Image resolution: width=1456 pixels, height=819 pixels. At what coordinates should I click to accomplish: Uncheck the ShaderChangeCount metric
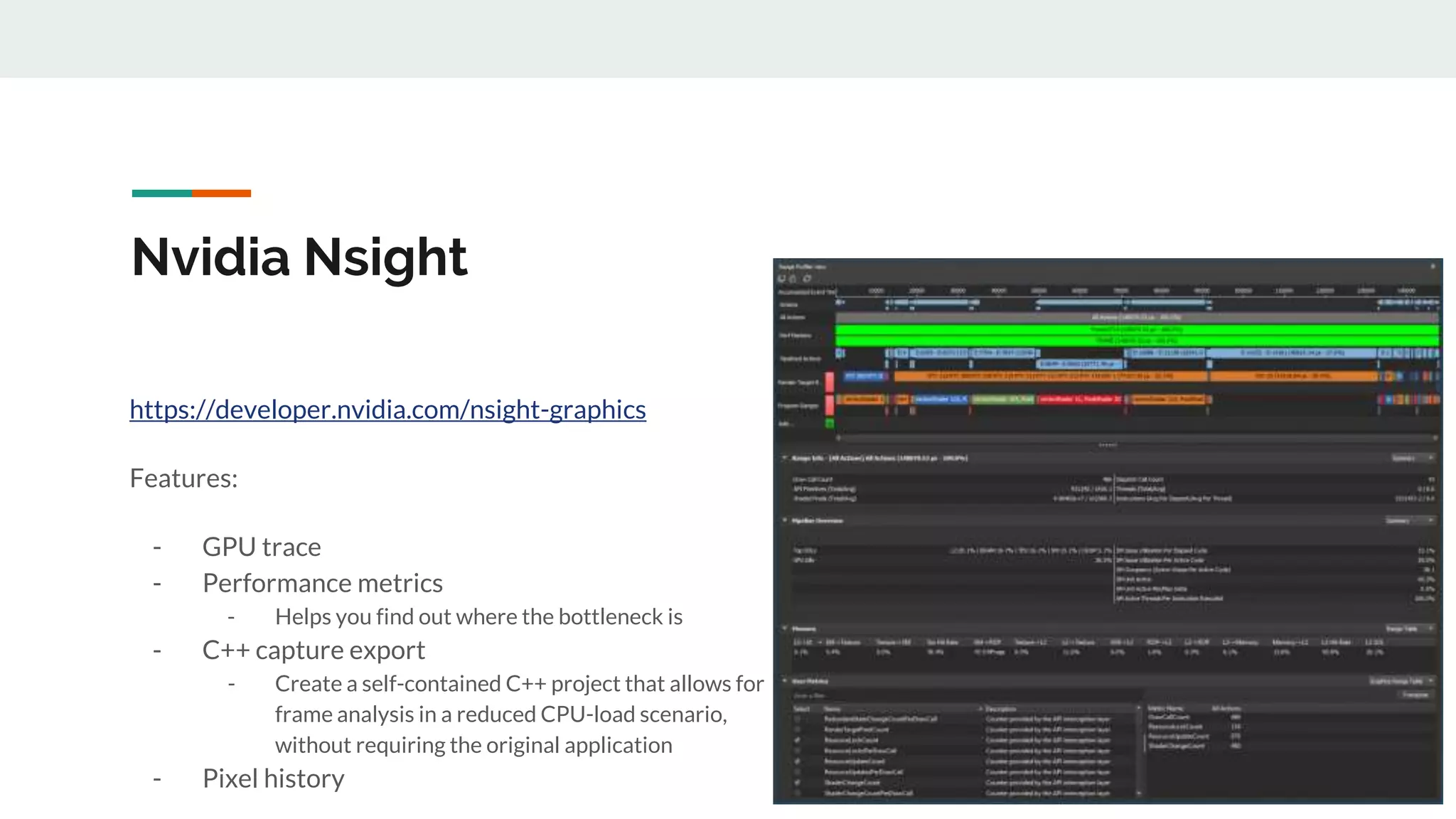point(798,783)
